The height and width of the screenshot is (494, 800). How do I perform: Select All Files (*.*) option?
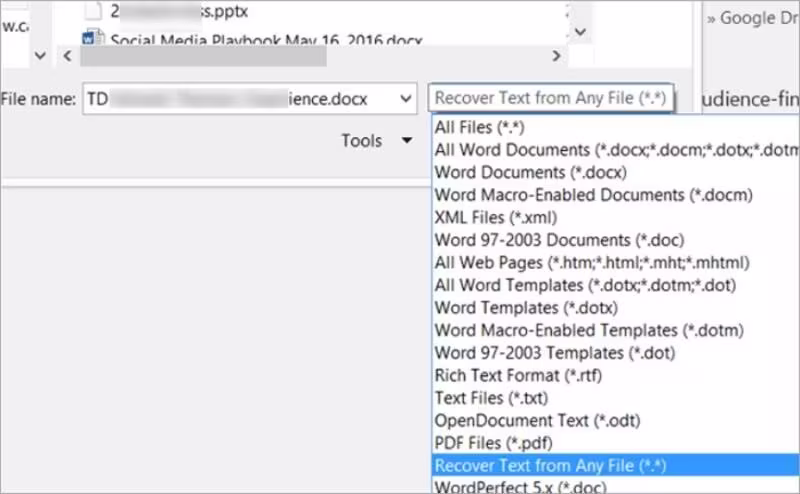tap(615, 127)
